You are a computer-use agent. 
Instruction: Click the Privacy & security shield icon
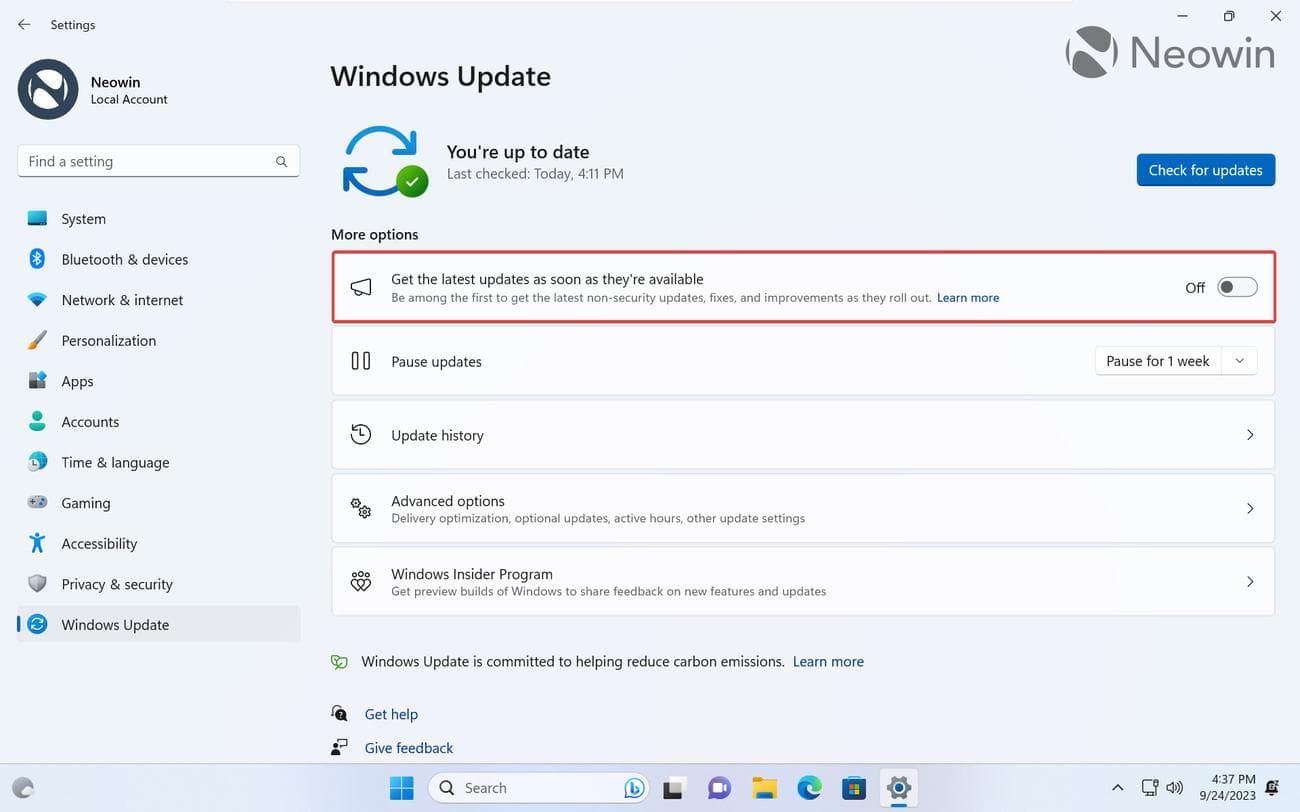click(x=36, y=584)
